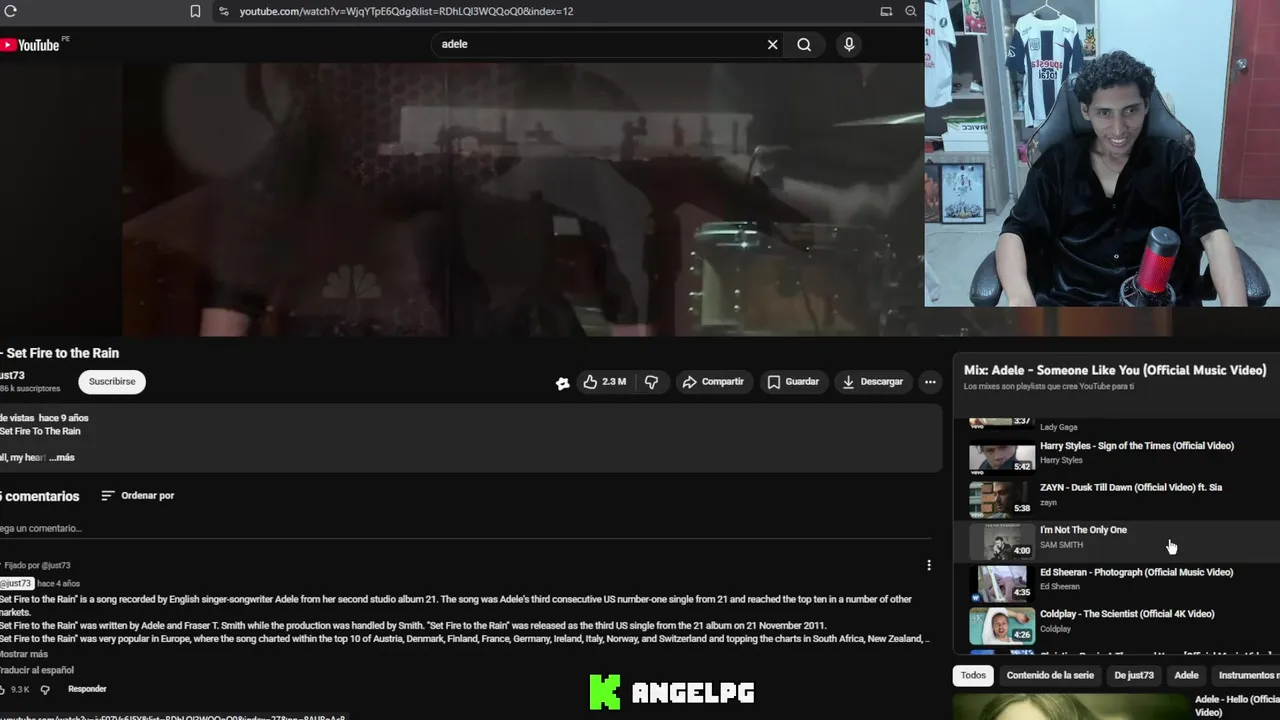Click the Adele - Hello recommended thumbnail
1280x720 pixels.
click(x=1070, y=707)
